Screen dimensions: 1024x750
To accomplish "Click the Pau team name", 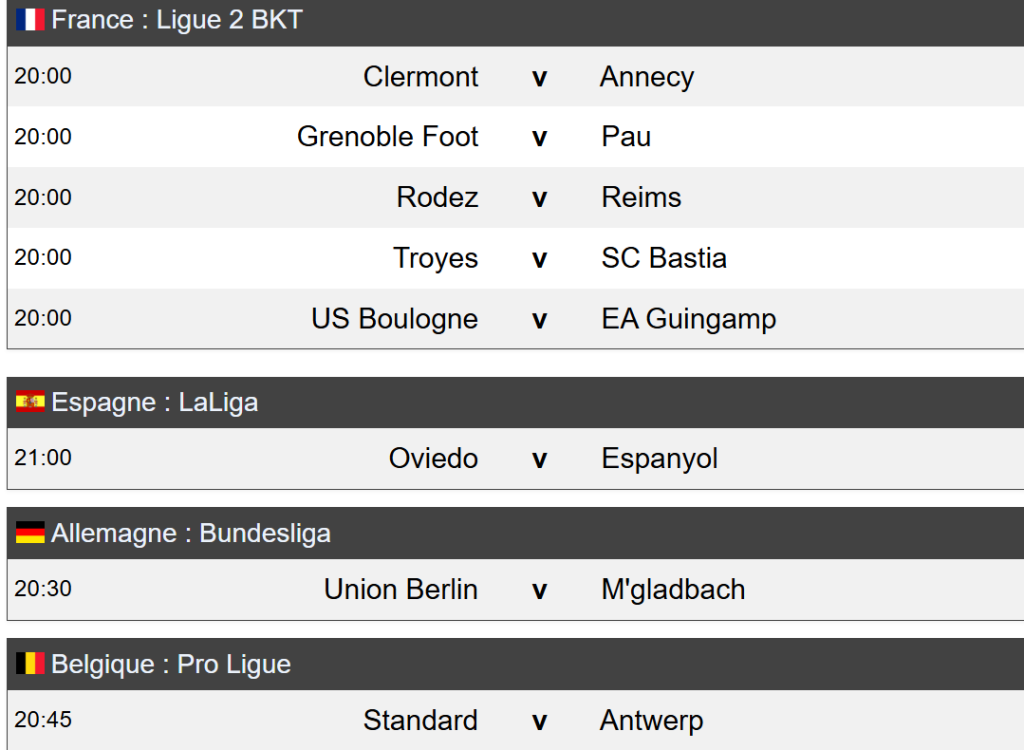I will pos(626,137).
